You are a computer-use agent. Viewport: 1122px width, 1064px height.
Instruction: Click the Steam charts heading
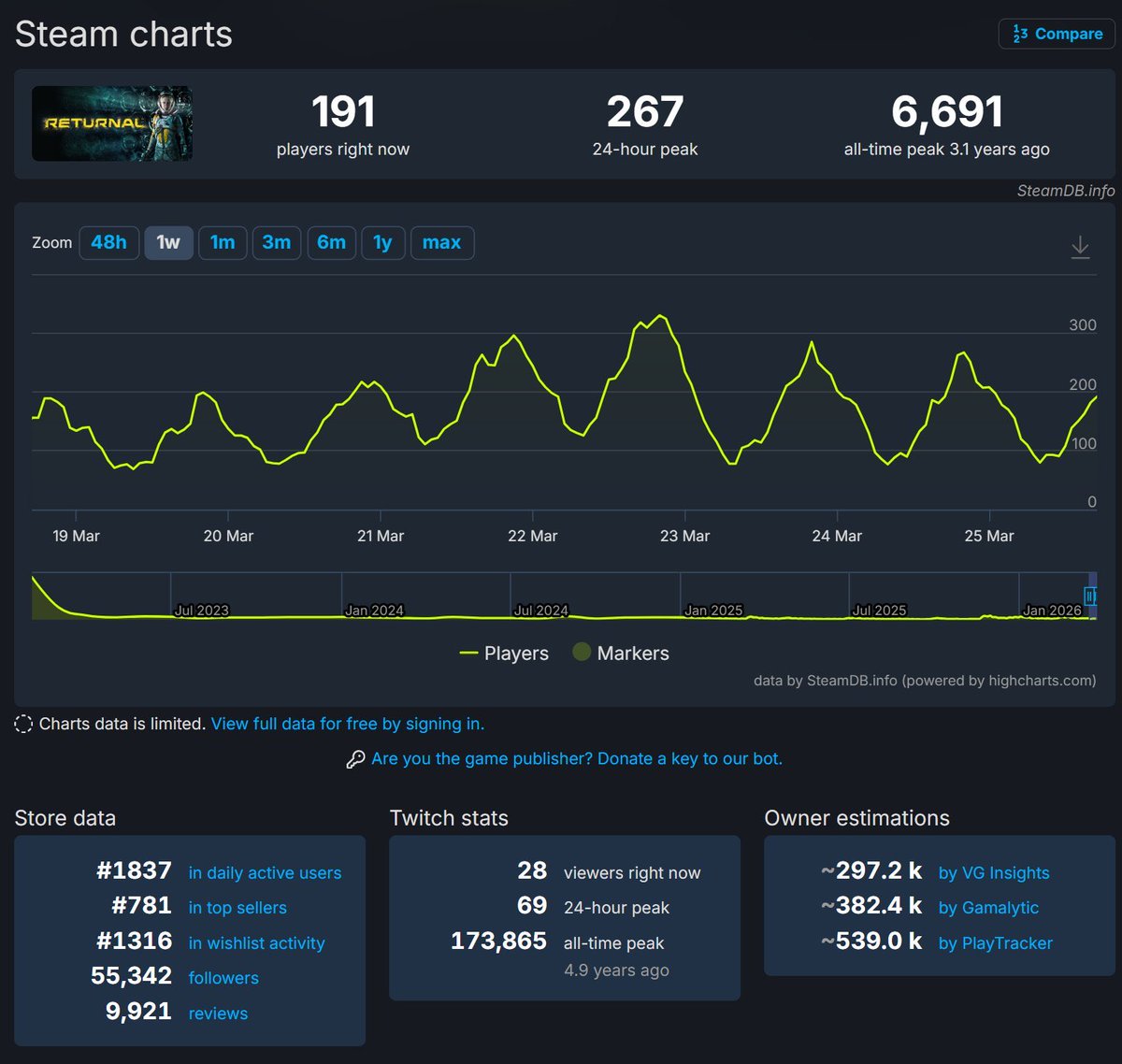click(123, 35)
